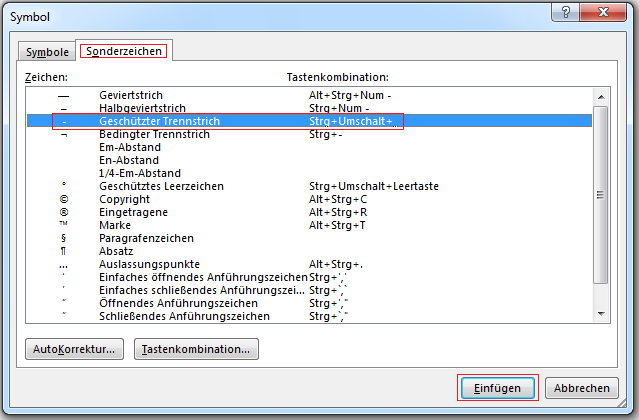
Task: Click the em dash symbol for Geviertstrich
Action: point(63,97)
